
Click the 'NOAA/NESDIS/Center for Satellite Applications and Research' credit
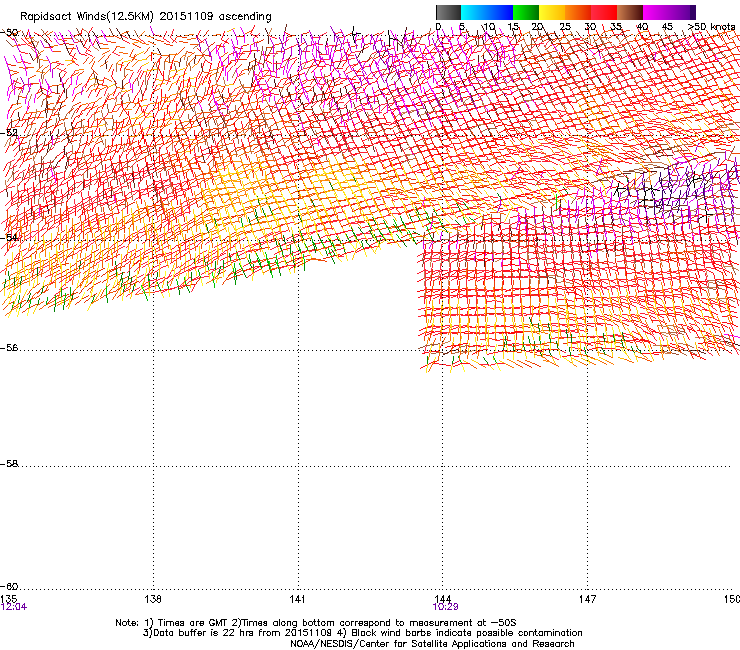[x=432, y=643]
